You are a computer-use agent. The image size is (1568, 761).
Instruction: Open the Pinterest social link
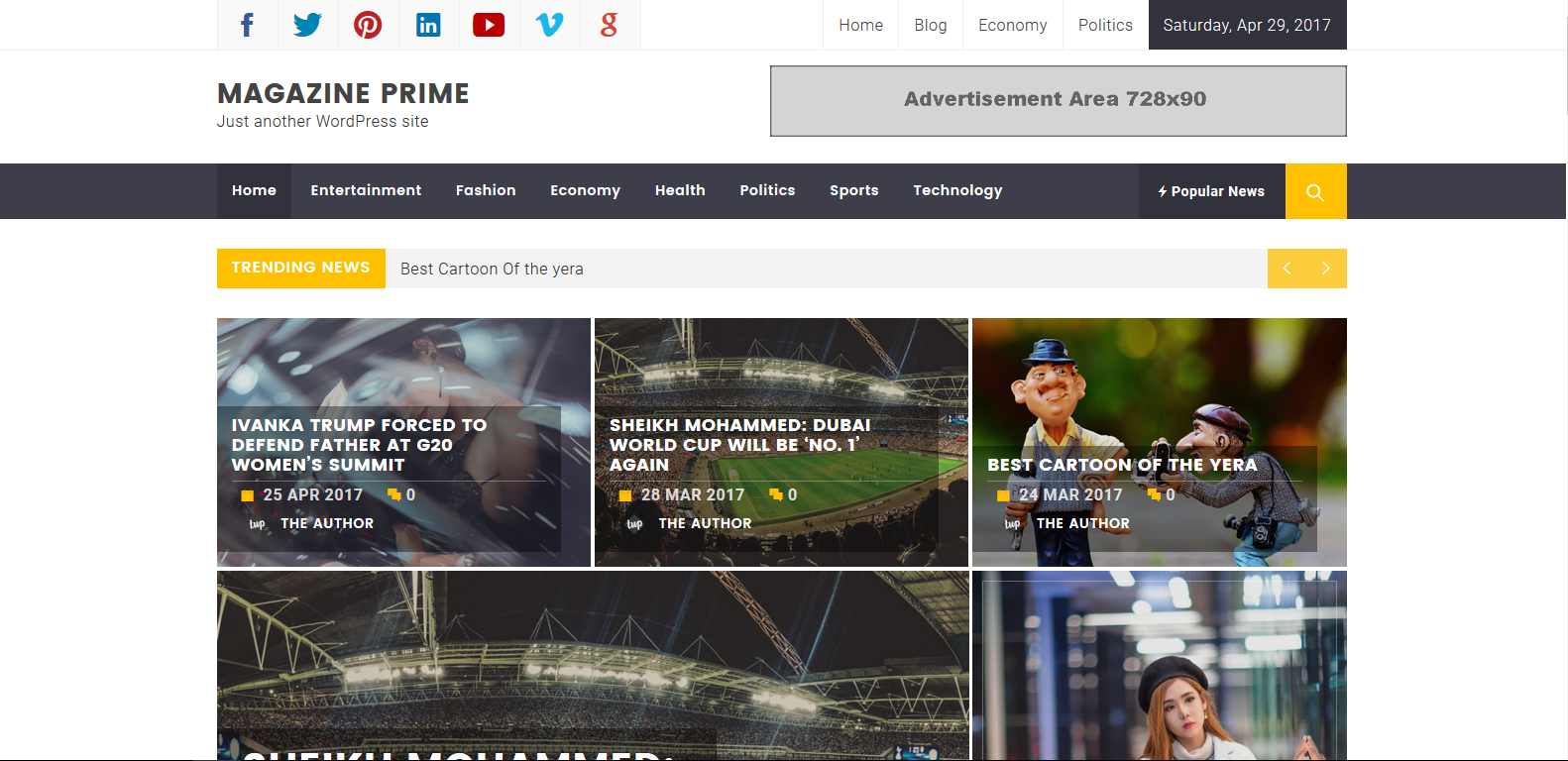coord(368,25)
